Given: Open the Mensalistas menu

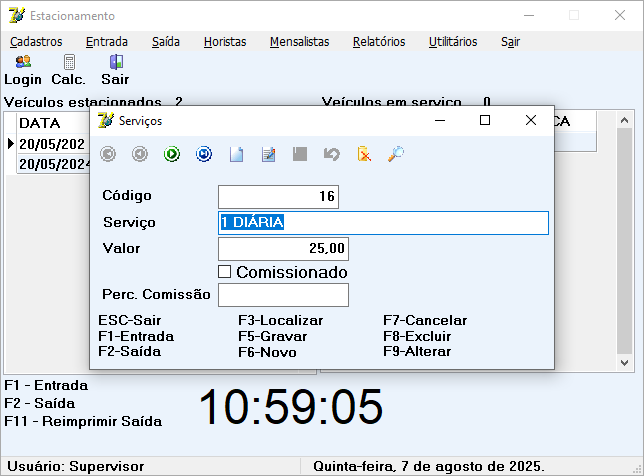Looking at the screenshot, I should [300, 42].
